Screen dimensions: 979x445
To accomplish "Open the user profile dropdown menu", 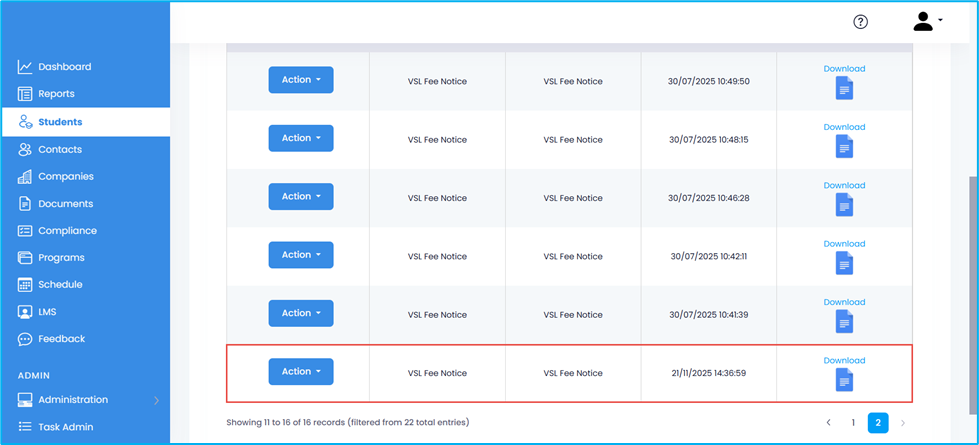I will pos(928,22).
